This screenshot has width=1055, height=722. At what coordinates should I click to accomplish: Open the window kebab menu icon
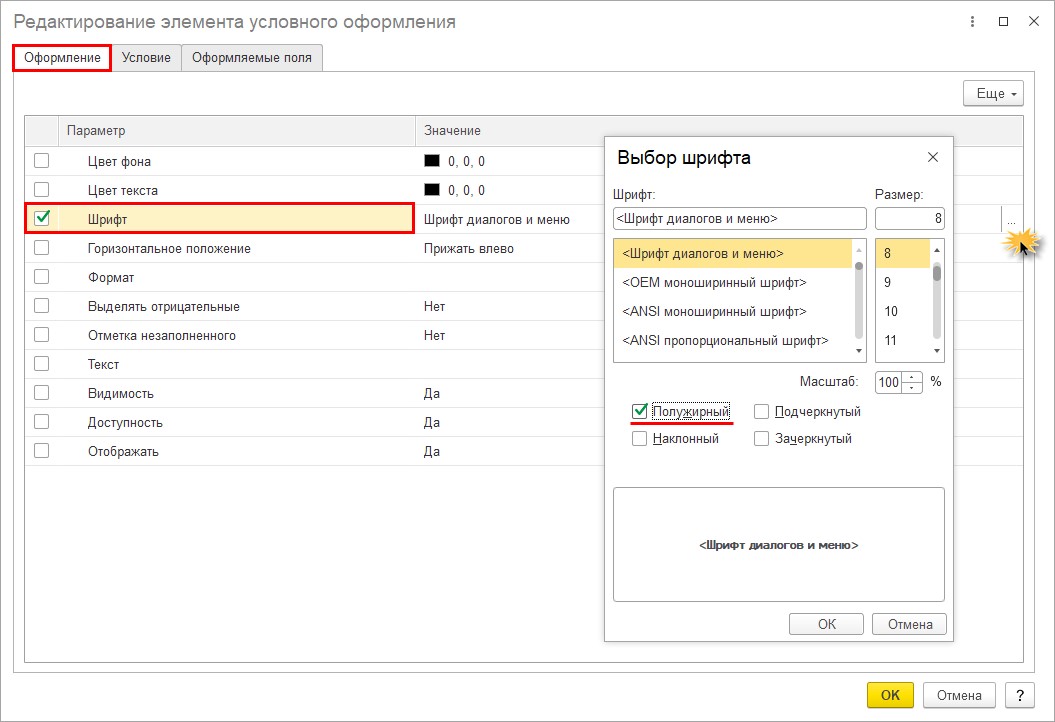tap(971, 21)
